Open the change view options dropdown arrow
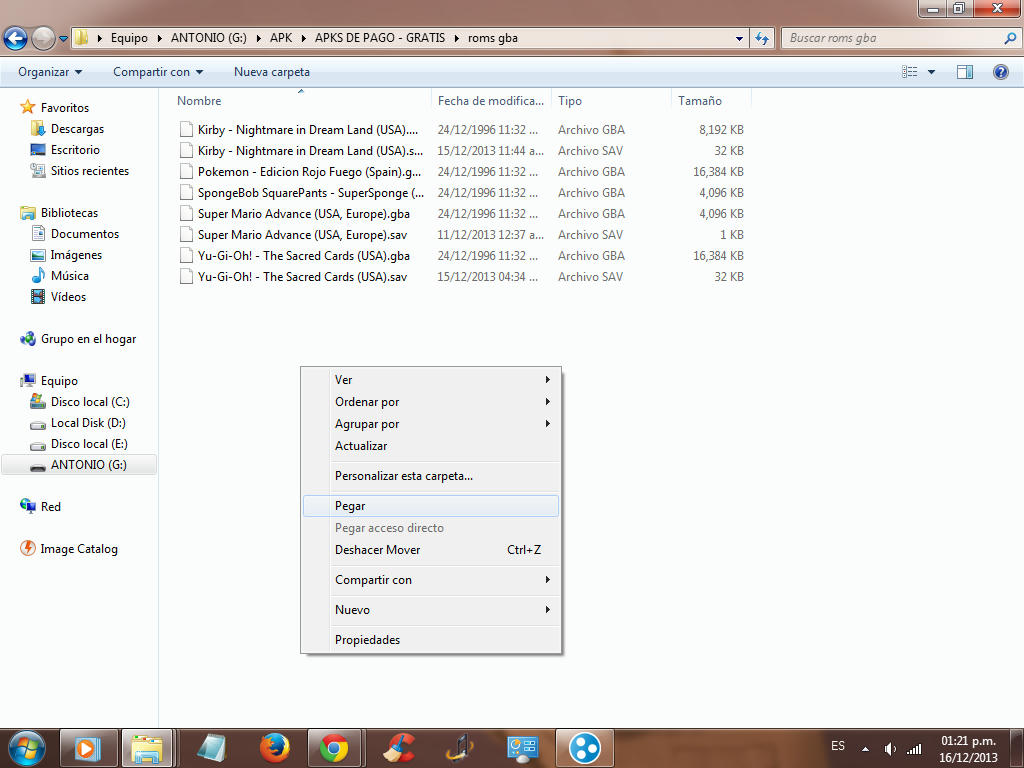 coord(931,72)
